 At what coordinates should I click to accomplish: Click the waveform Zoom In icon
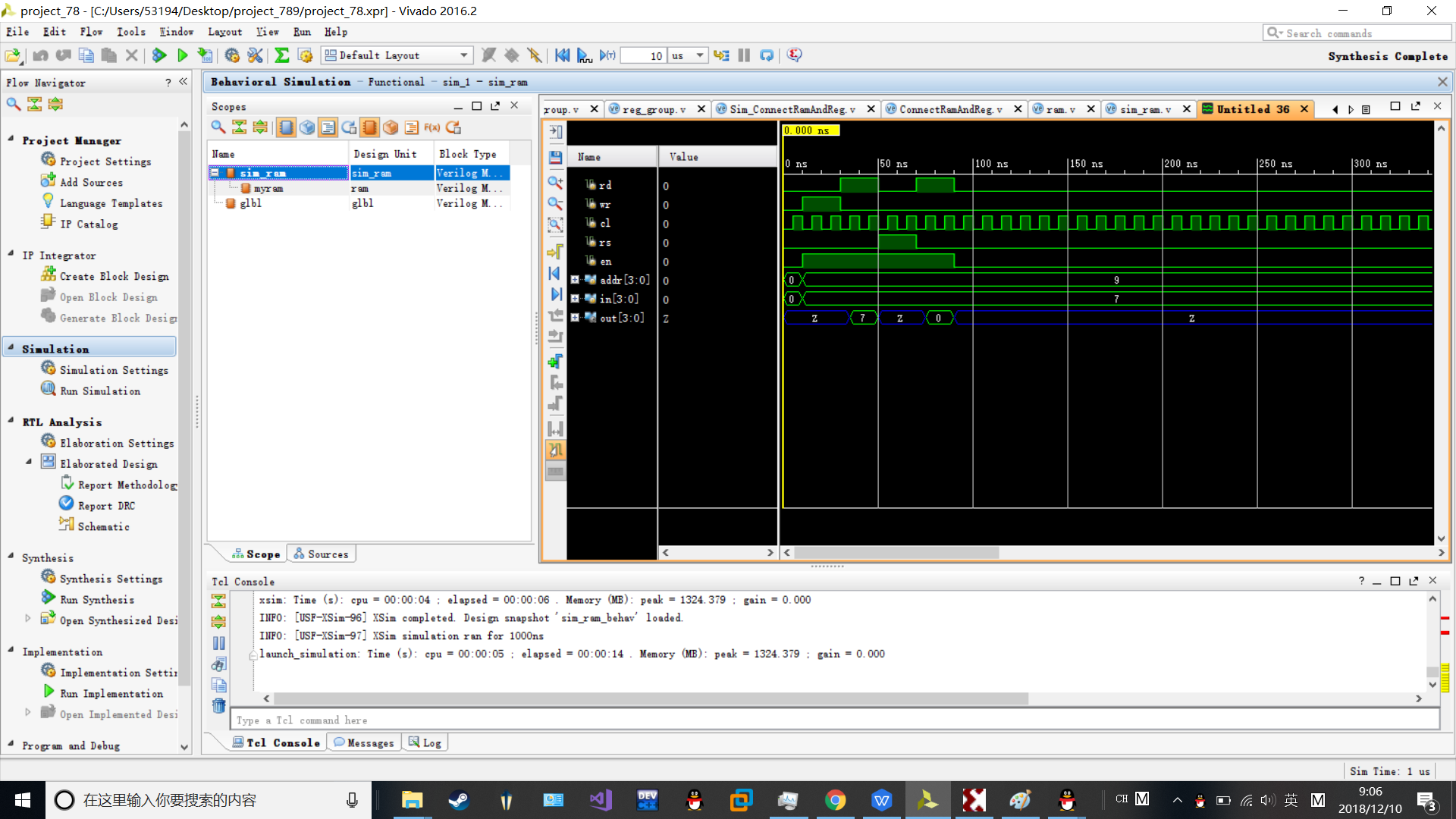pyautogui.click(x=555, y=183)
